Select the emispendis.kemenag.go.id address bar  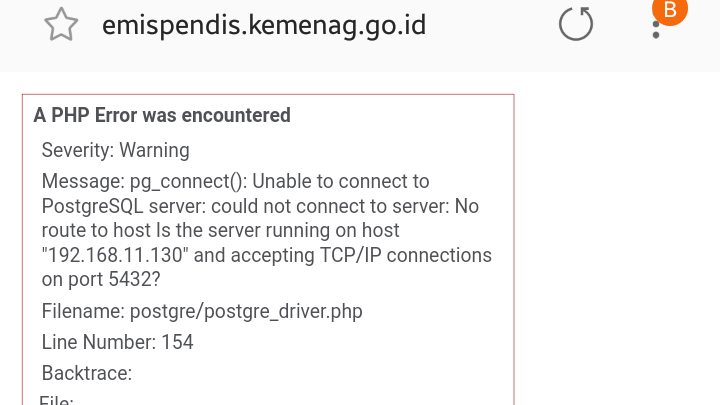pyautogui.click(x=264, y=25)
